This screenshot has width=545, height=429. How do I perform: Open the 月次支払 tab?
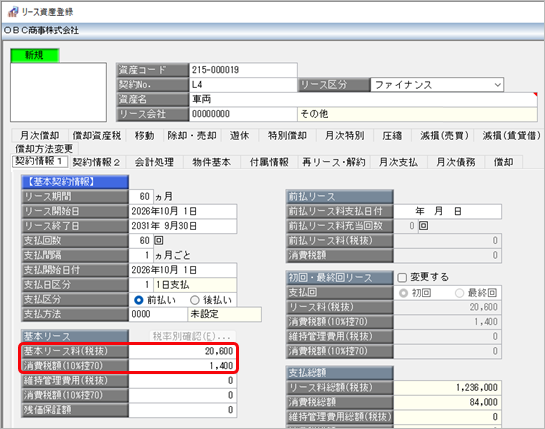coord(398,162)
